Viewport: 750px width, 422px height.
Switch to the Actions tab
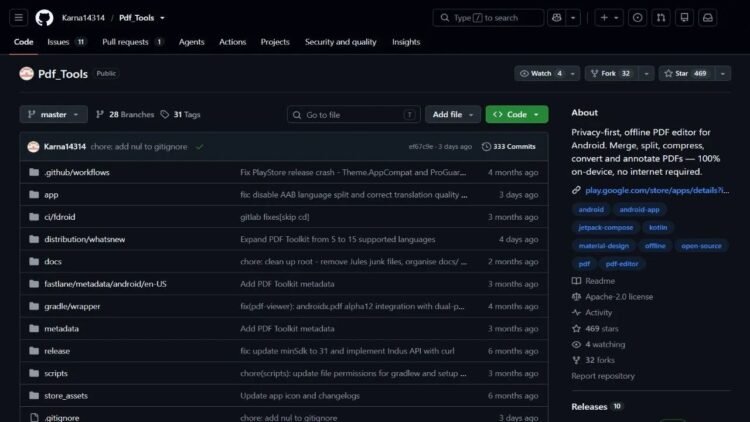click(232, 42)
